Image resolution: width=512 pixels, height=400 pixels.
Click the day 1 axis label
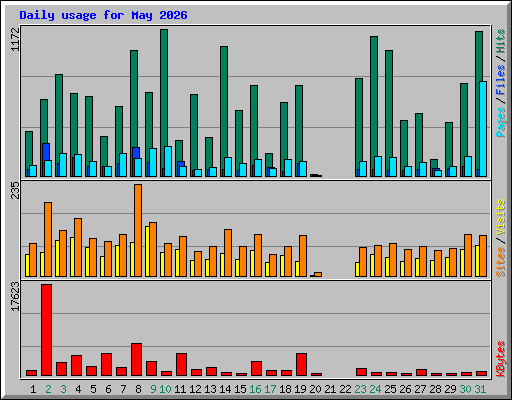click(33, 389)
